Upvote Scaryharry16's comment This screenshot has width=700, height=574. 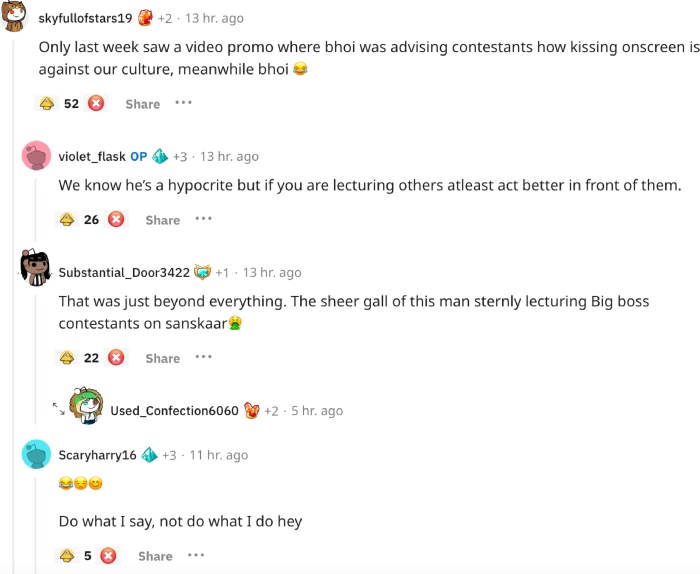click(66, 555)
